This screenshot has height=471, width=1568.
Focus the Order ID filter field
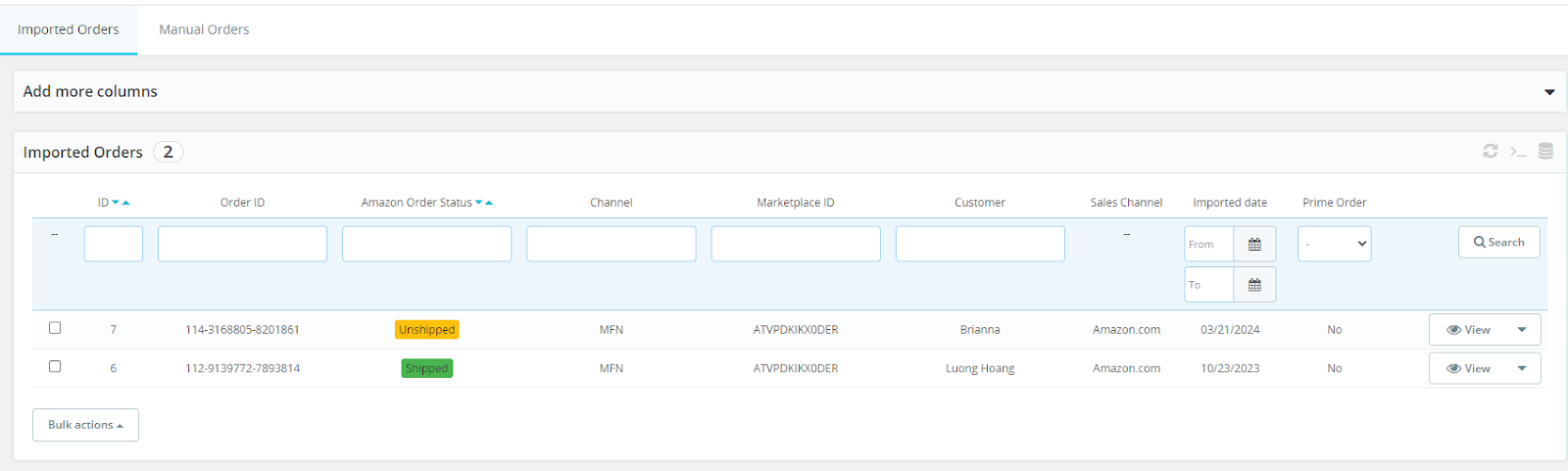point(242,244)
